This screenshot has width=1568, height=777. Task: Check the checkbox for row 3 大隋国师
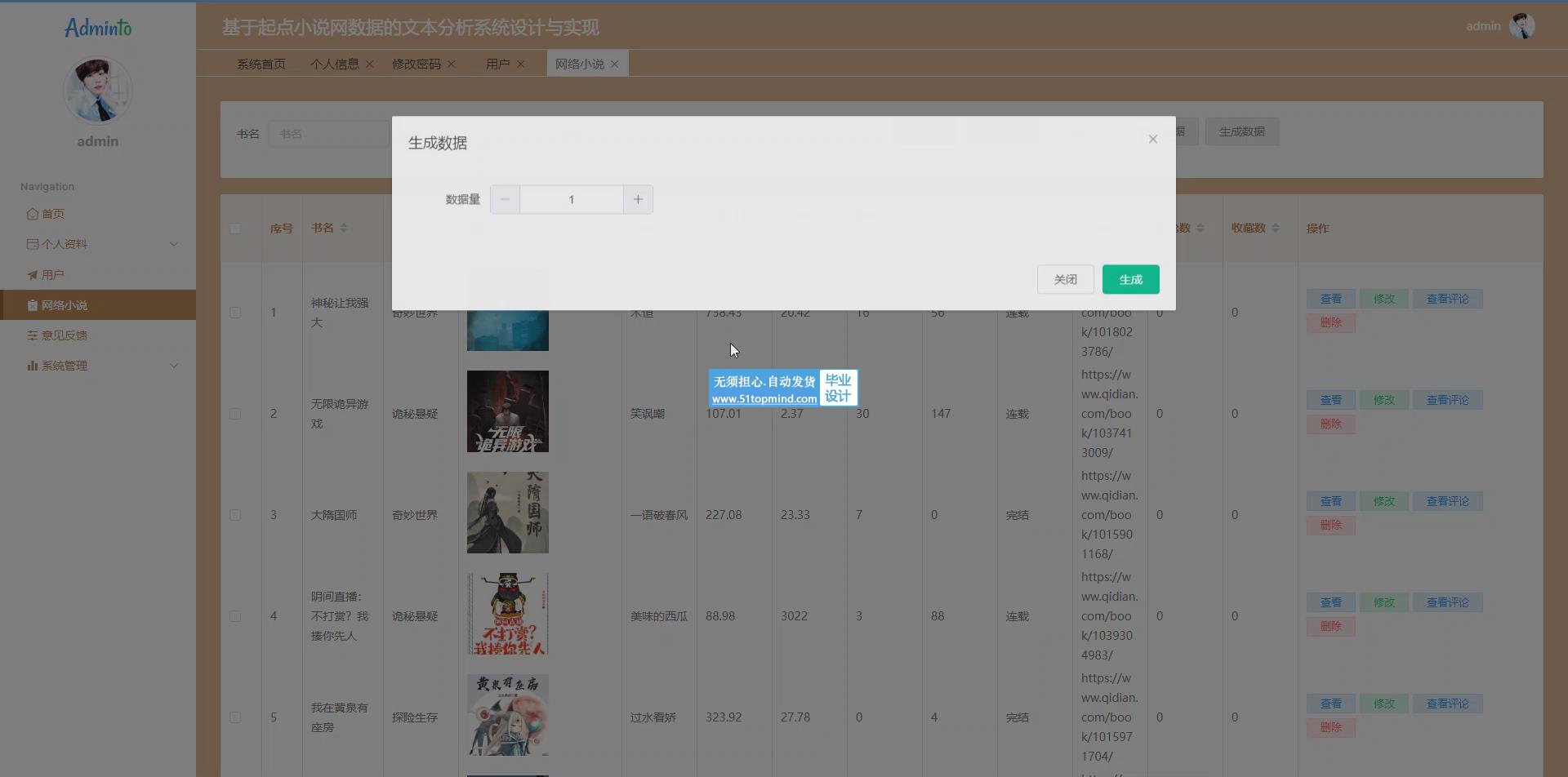[x=235, y=515]
